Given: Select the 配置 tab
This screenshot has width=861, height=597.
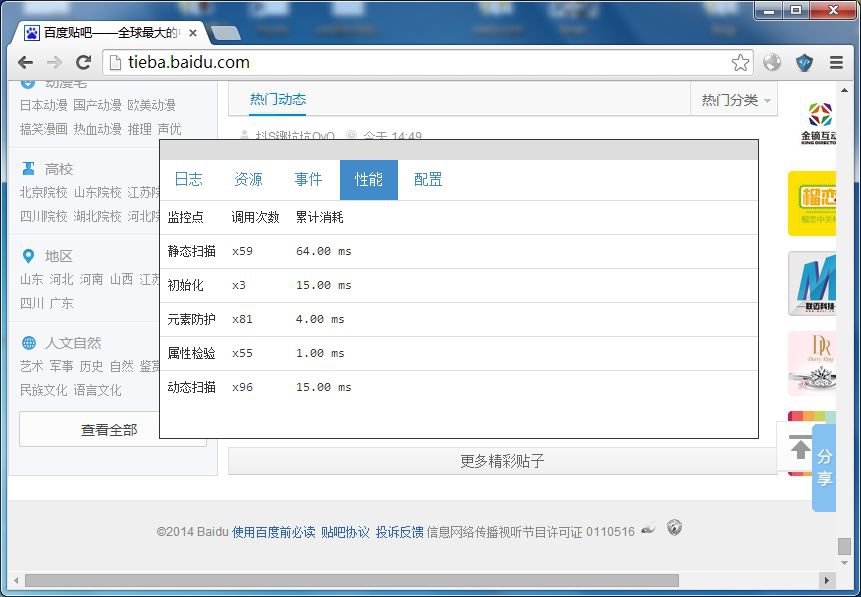Looking at the screenshot, I should [x=428, y=180].
